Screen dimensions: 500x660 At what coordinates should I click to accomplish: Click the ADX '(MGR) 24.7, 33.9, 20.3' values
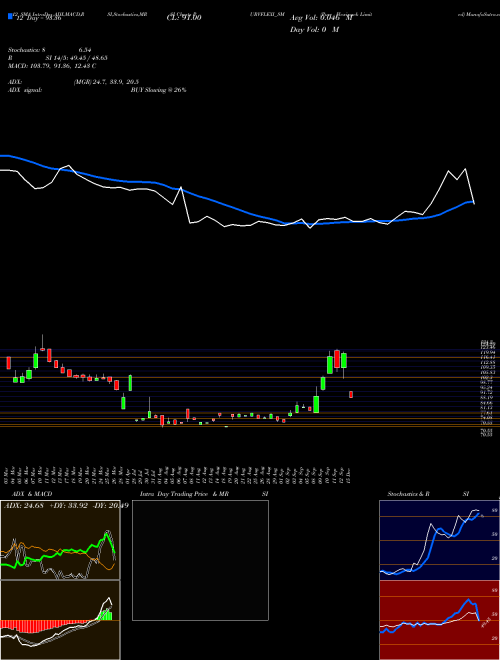[x=106, y=82]
